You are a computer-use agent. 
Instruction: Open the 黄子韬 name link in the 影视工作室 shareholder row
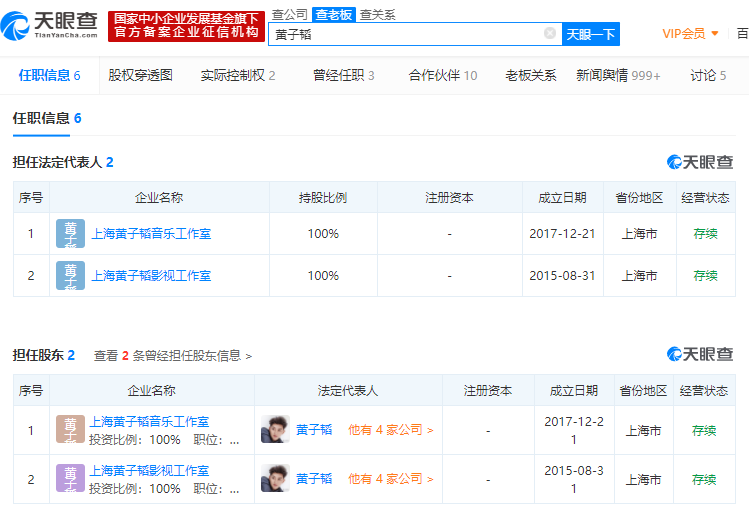click(x=314, y=479)
